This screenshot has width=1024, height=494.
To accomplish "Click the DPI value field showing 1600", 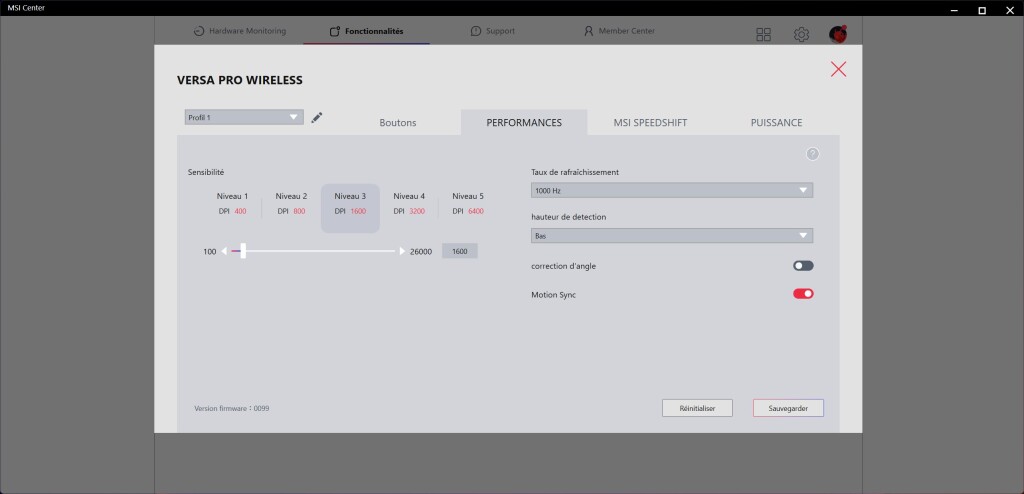I will 460,252.
